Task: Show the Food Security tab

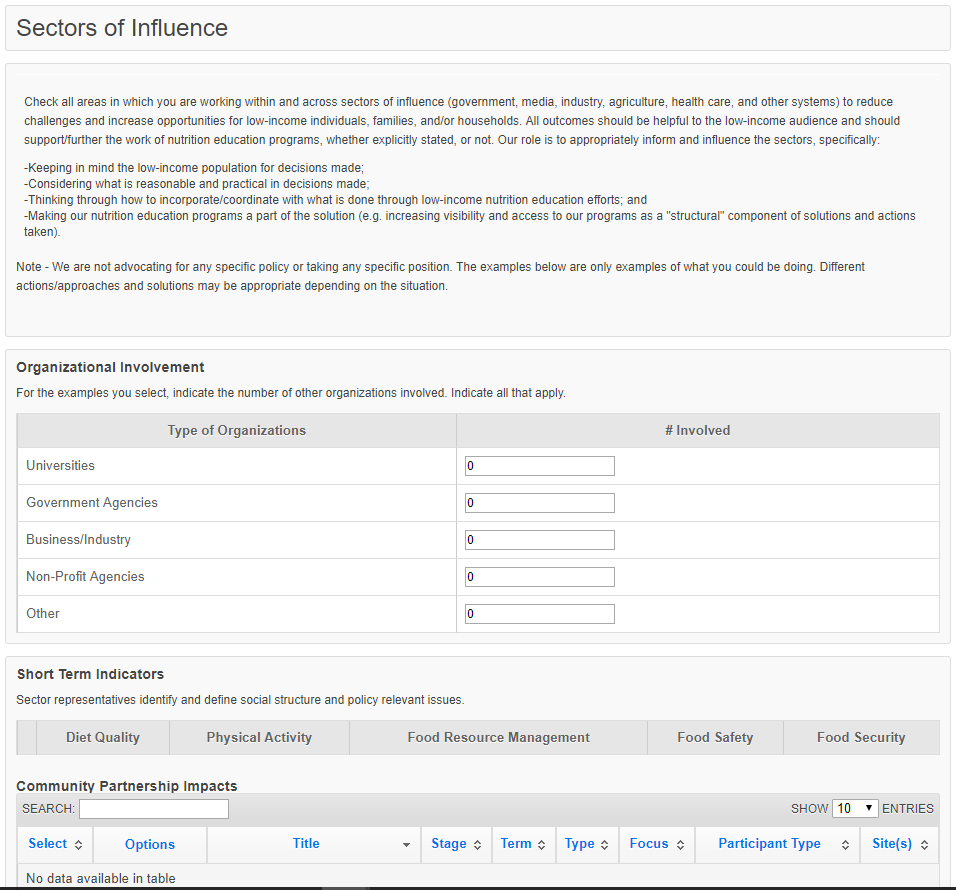Action: point(860,738)
